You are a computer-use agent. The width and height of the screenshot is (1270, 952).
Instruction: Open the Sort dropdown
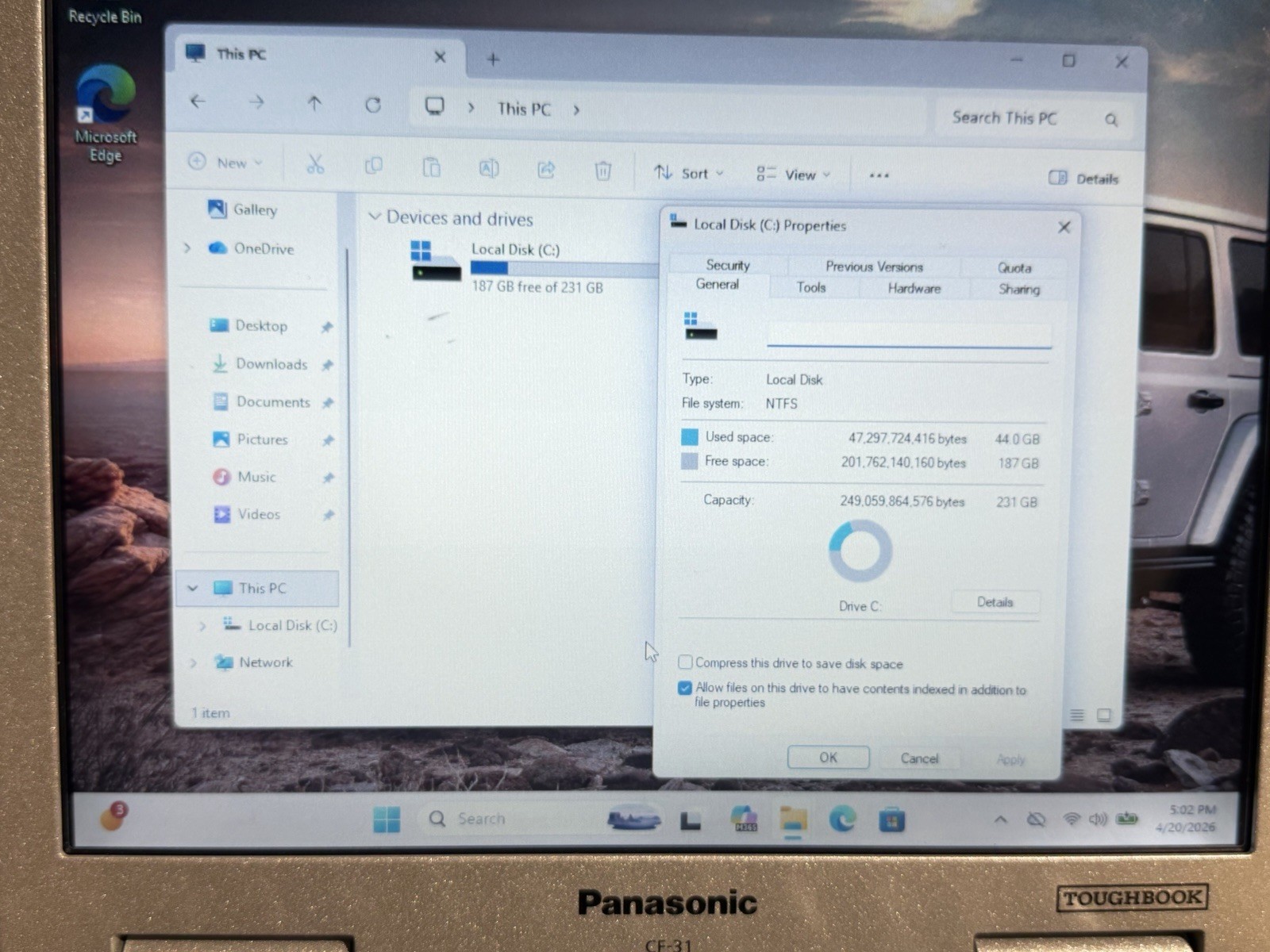(x=688, y=173)
